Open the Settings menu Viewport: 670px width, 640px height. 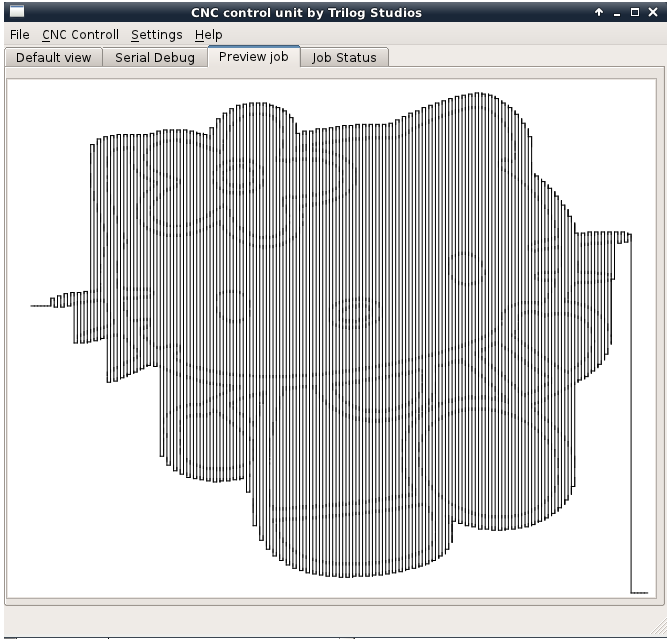(x=157, y=35)
